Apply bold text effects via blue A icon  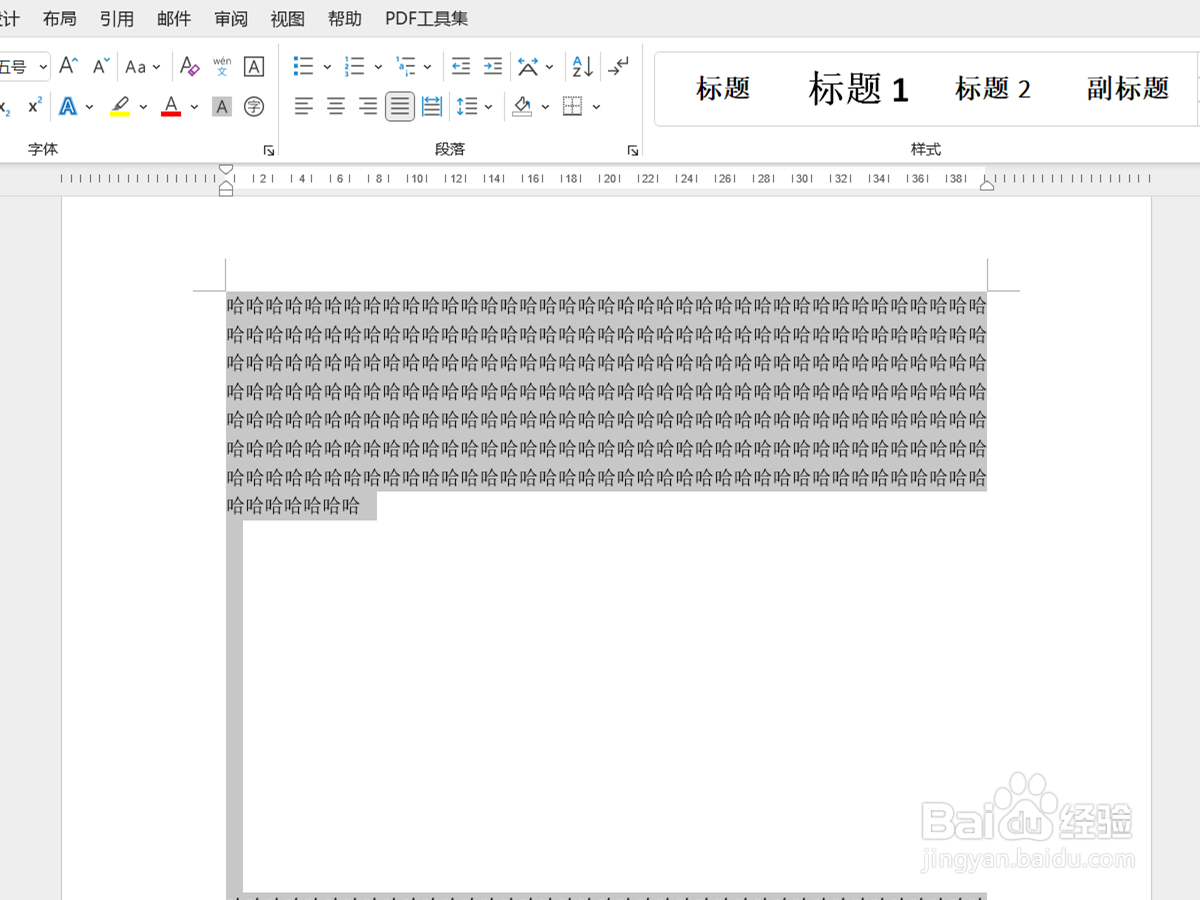68,106
